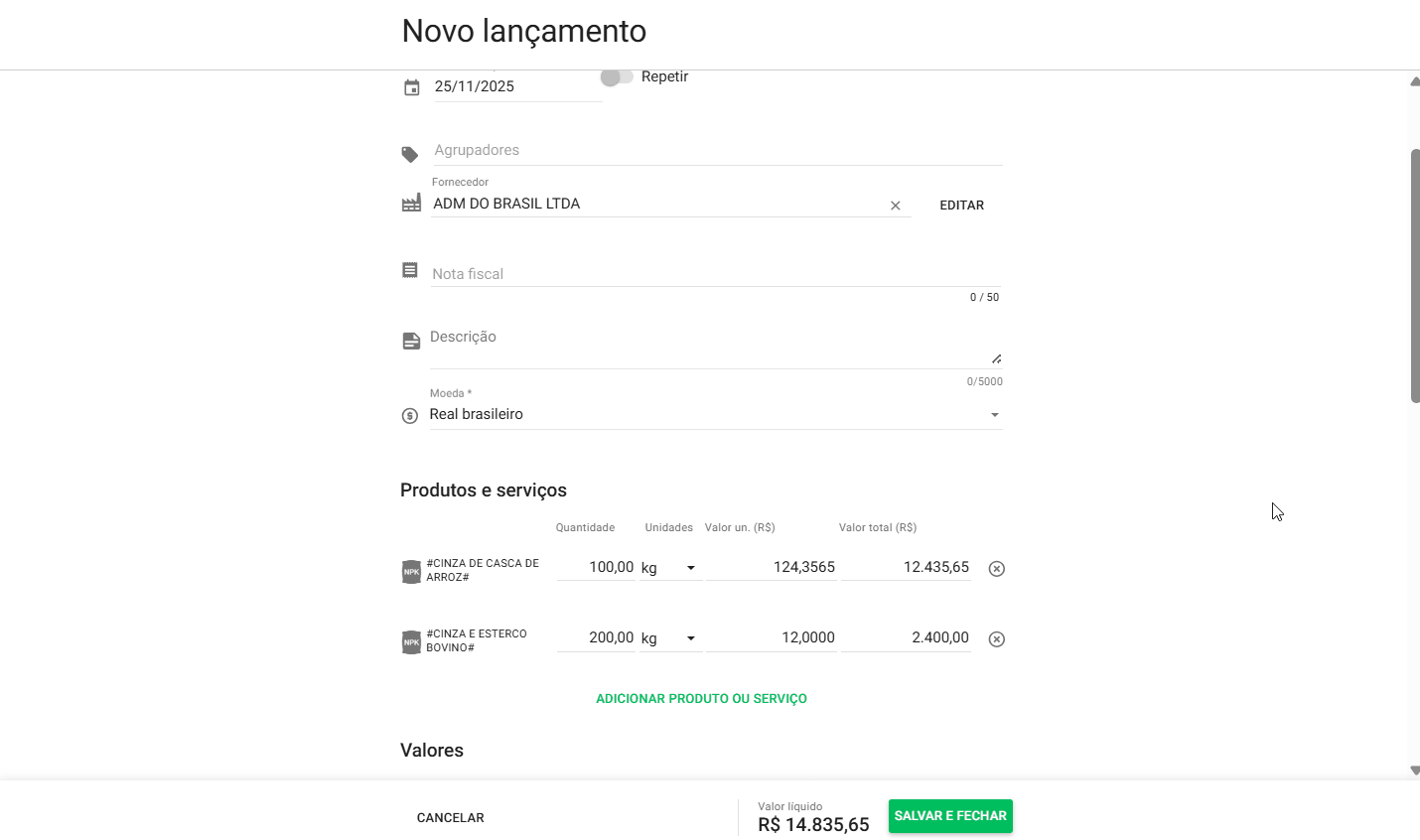This screenshot has height=840, width=1420.
Task: Open the unit dropdown for Cinza e Esterco
Action: coord(690,638)
